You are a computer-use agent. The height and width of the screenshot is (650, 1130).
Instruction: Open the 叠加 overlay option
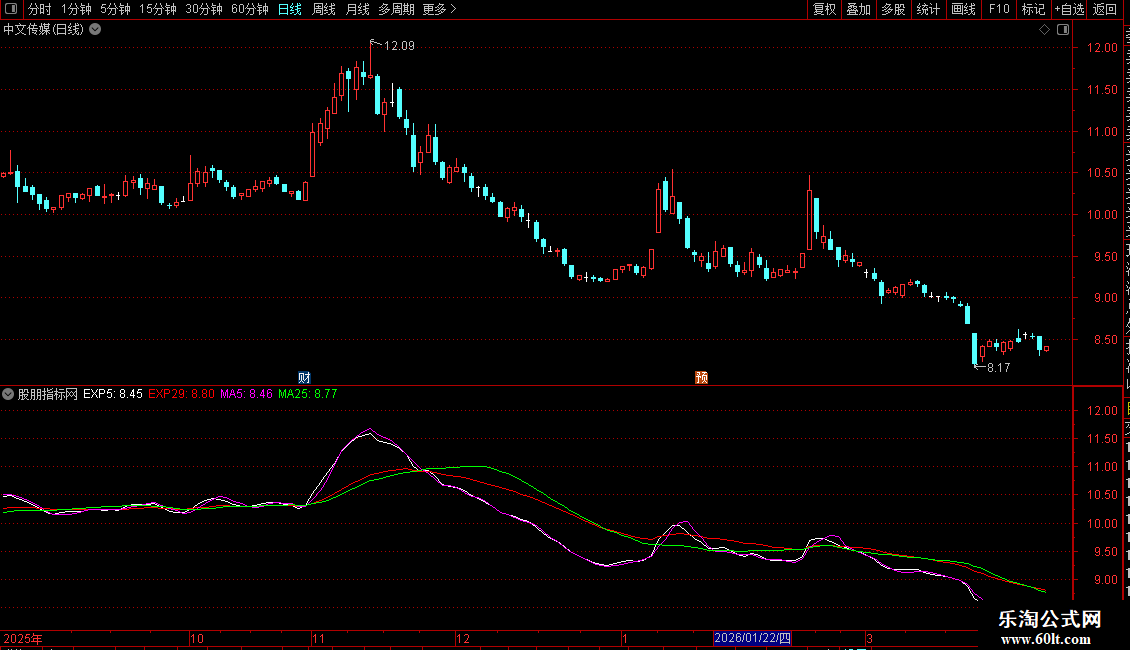[x=858, y=9]
